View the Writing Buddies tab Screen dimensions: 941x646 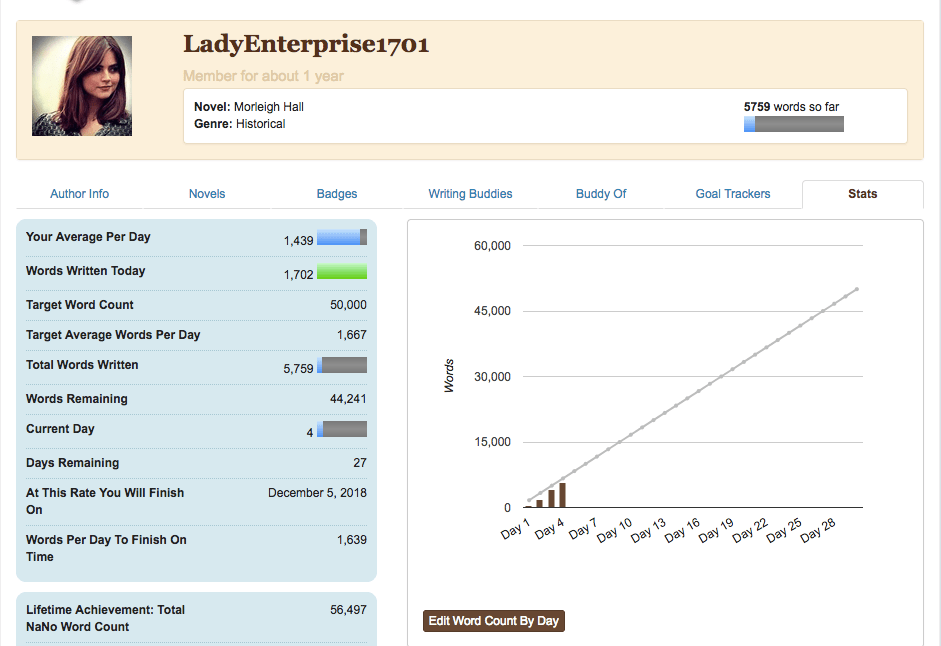coord(470,194)
